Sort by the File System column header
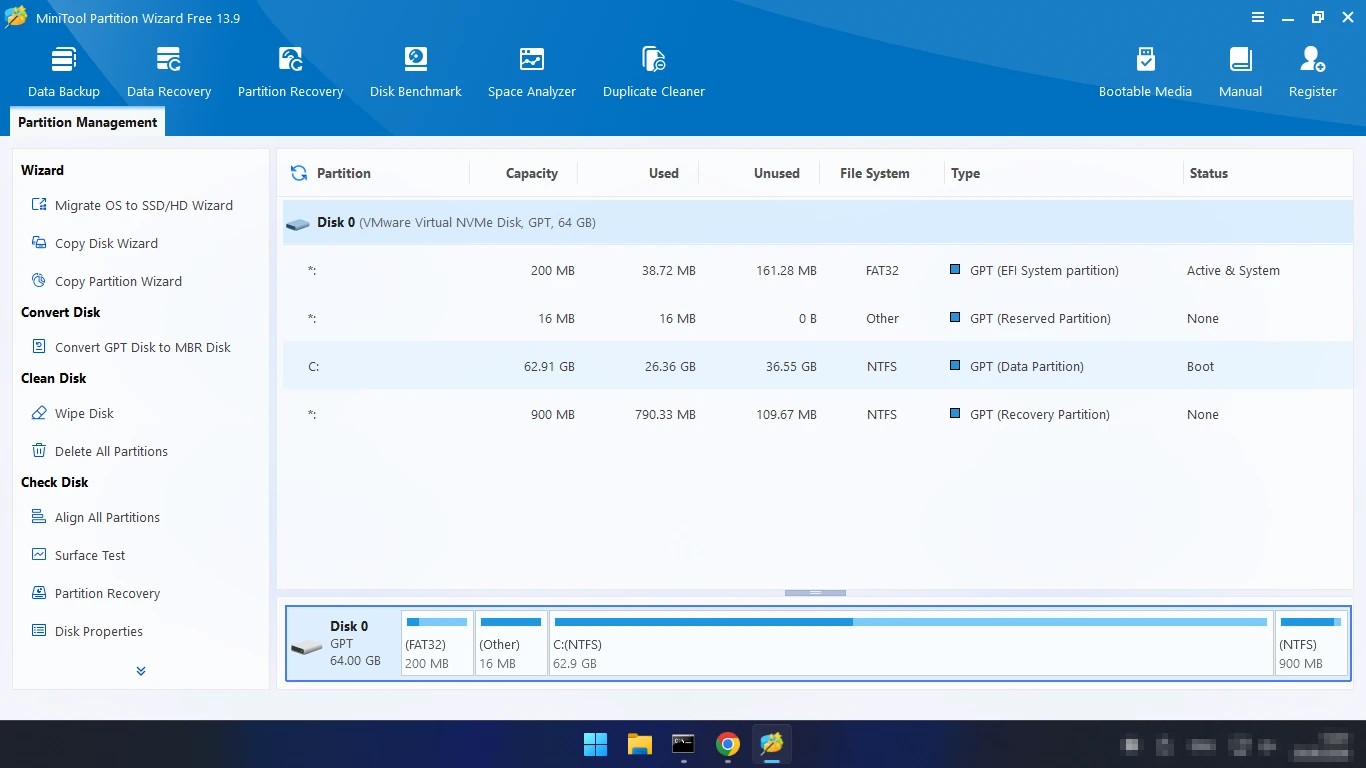Screen dimensions: 1366x768 pos(875,173)
